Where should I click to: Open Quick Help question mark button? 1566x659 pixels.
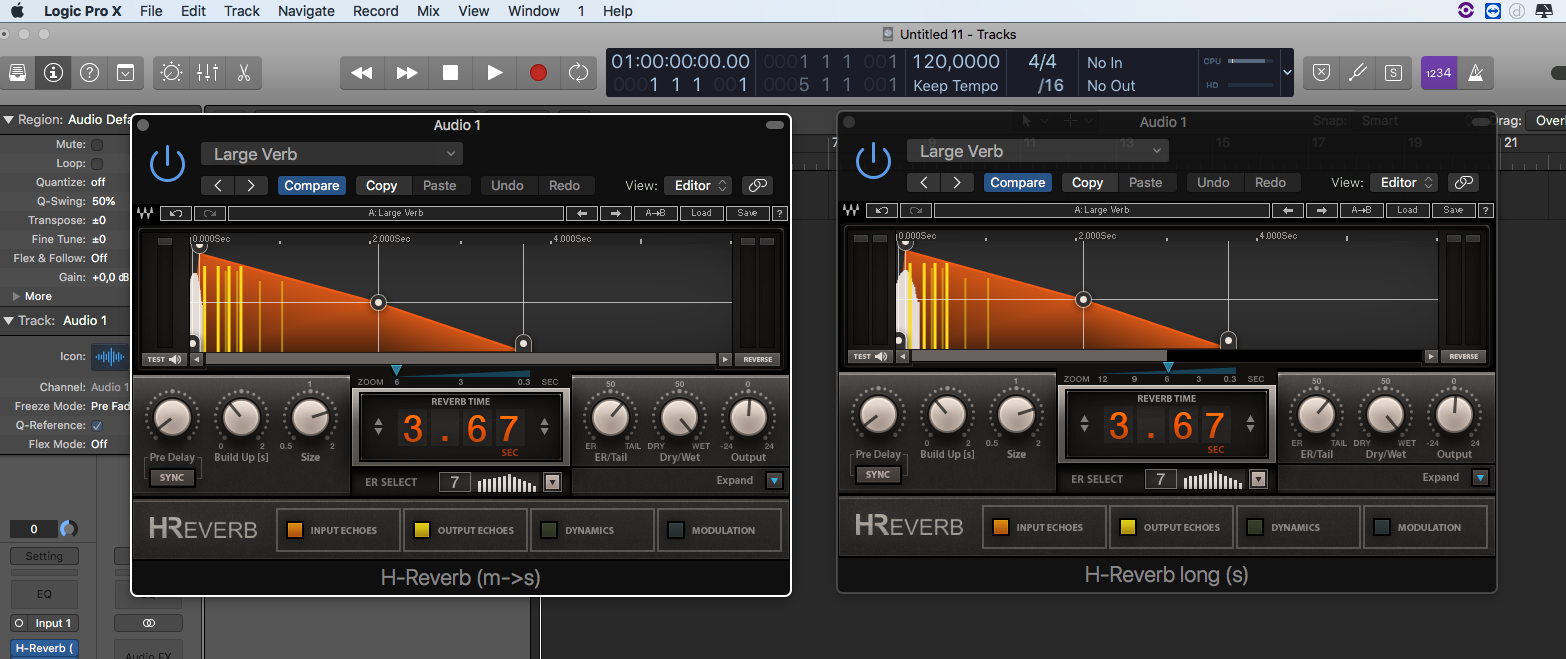coord(89,73)
